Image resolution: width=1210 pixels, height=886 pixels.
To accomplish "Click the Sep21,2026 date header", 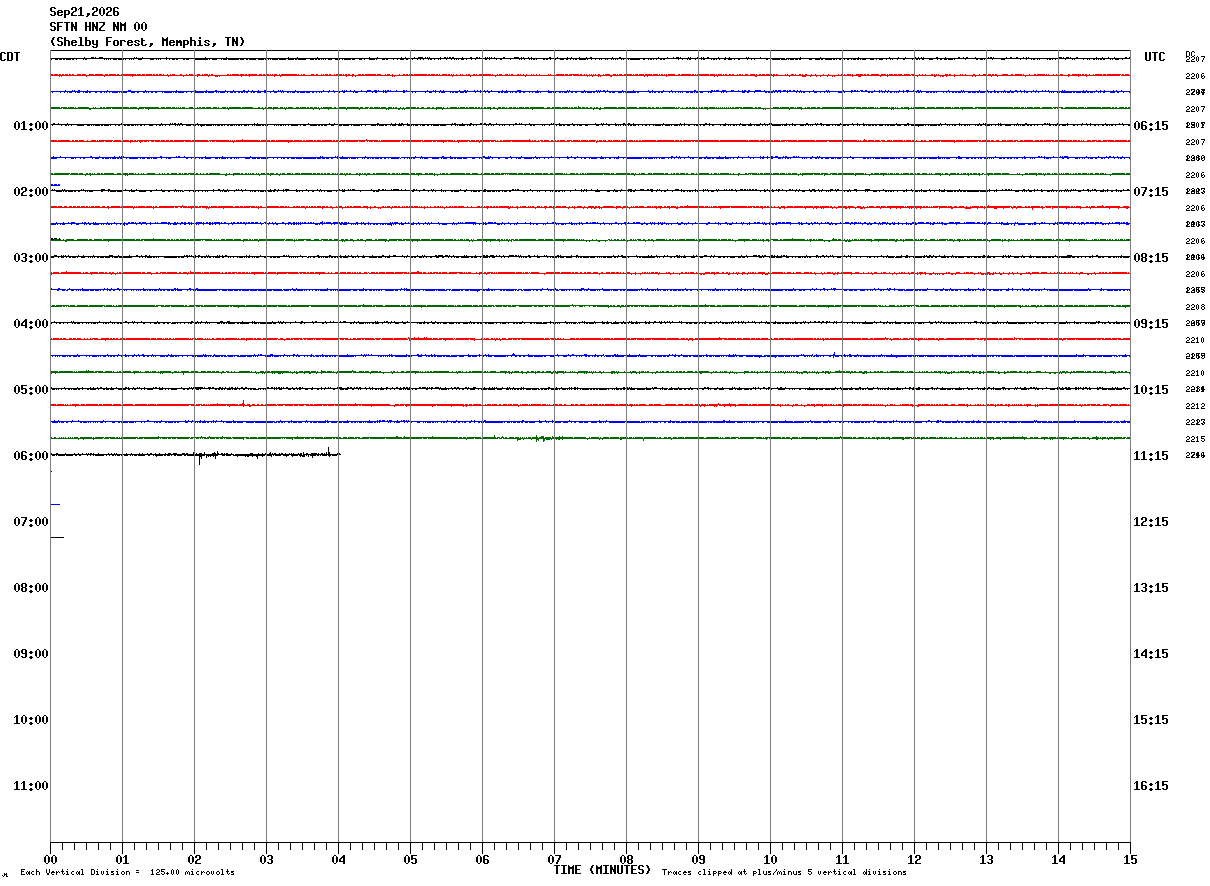I will pyautogui.click(x=84, y=12).
